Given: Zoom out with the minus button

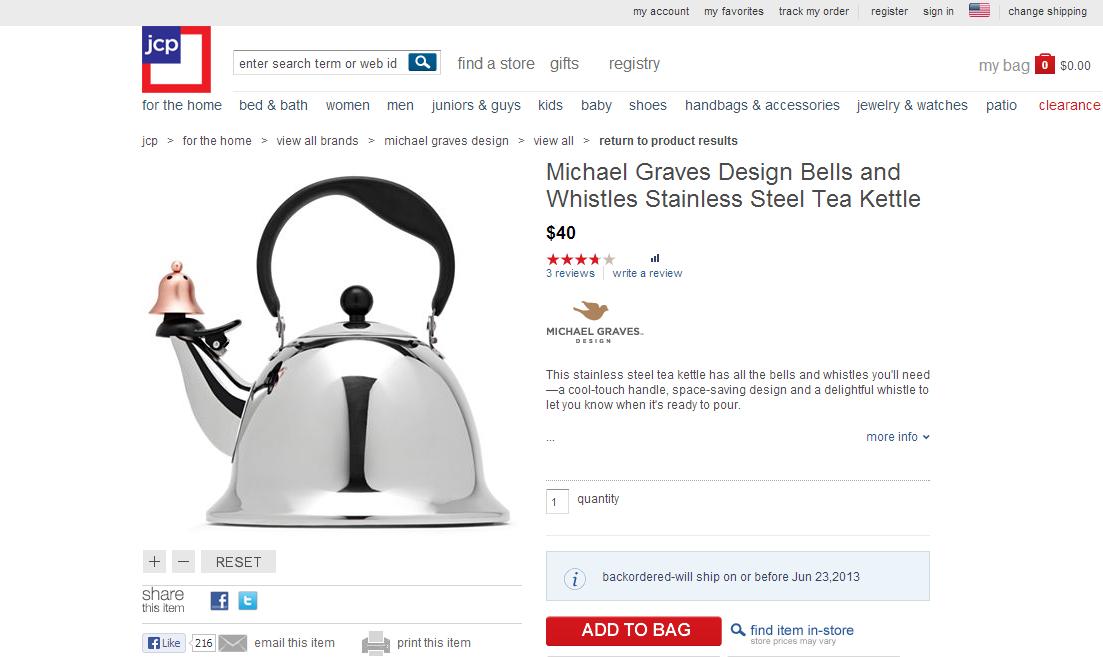Looking at the screenshot, I should tap(183, 561).
